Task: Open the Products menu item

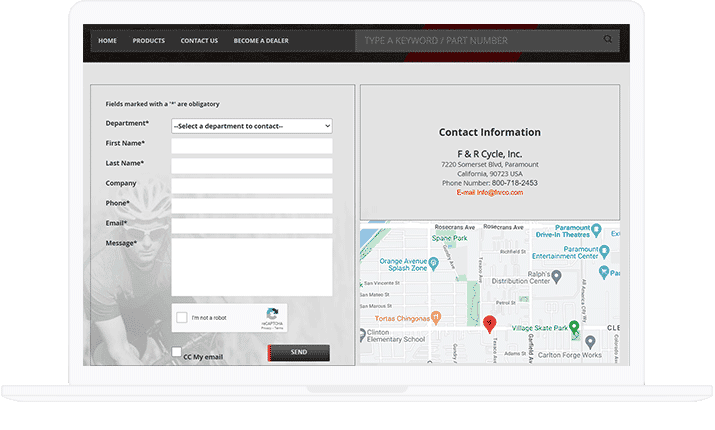Action: [148, 41]
